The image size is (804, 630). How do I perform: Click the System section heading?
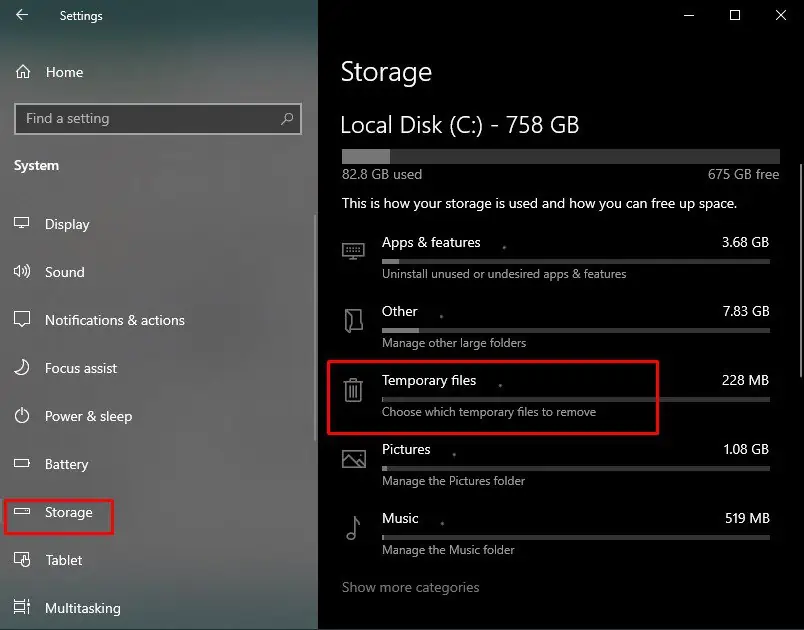pyautogui.click(x=36, y=166)
